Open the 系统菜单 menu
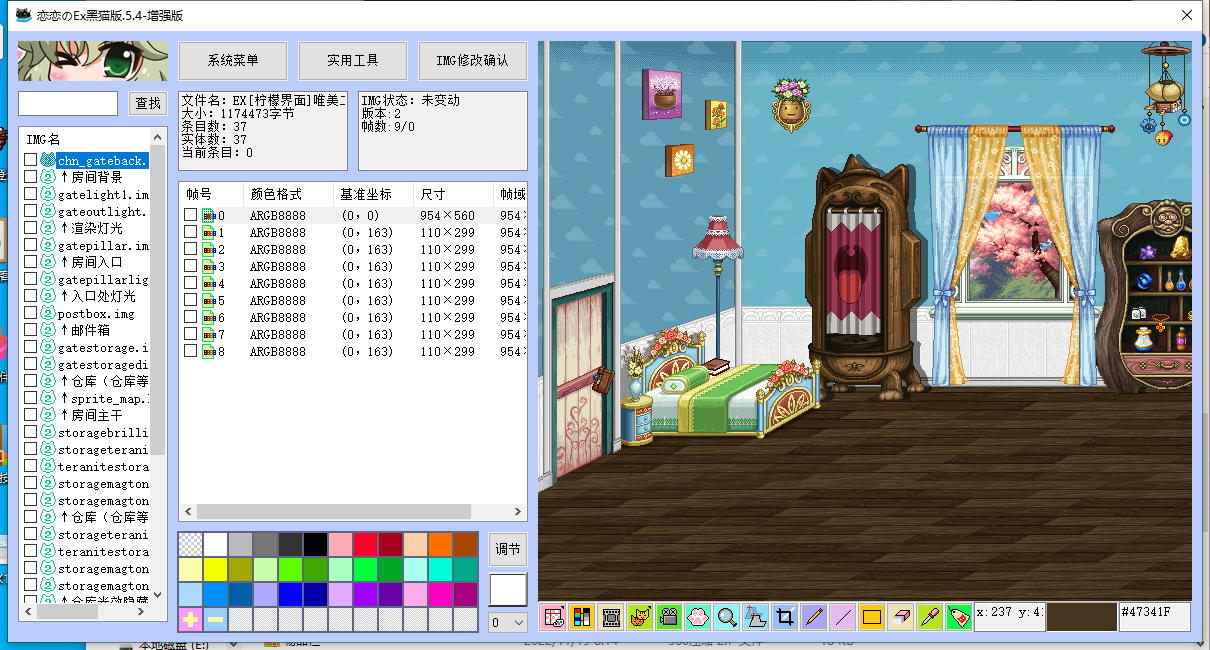The width and height of the screenshot is (1210, 650). point(232,60)
